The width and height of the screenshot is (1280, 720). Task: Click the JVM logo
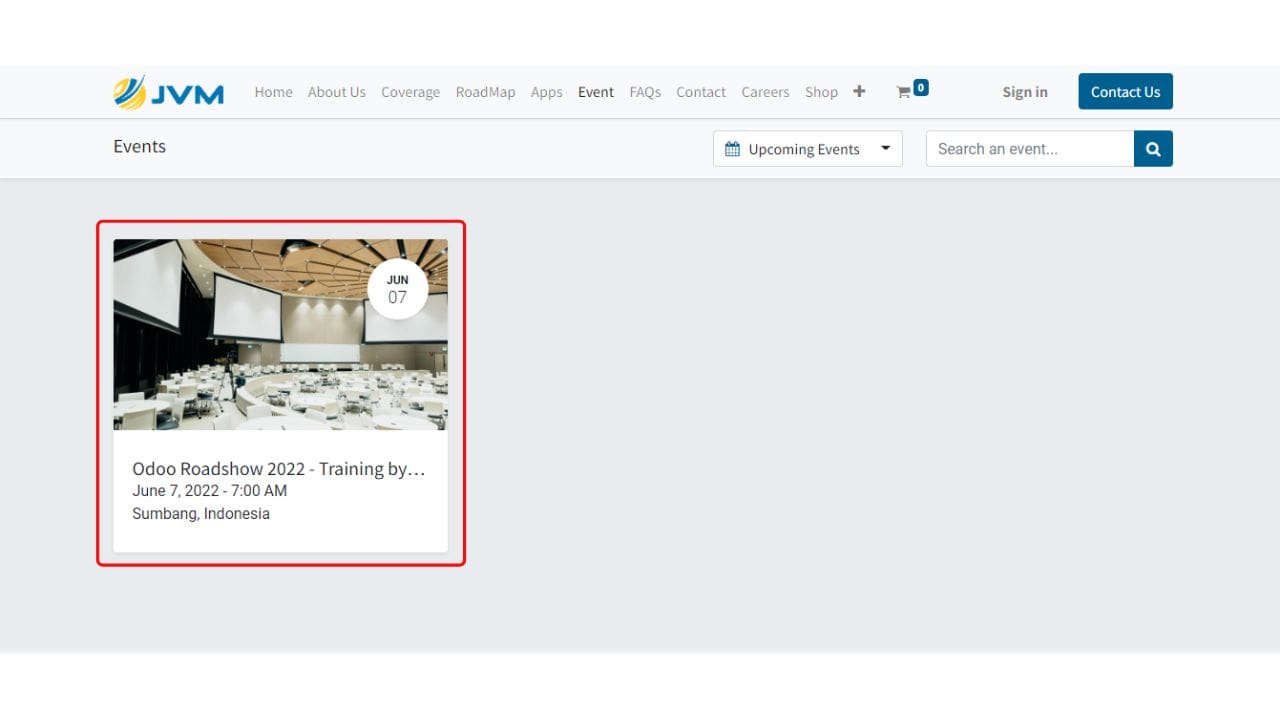click(x=168, y=92)
